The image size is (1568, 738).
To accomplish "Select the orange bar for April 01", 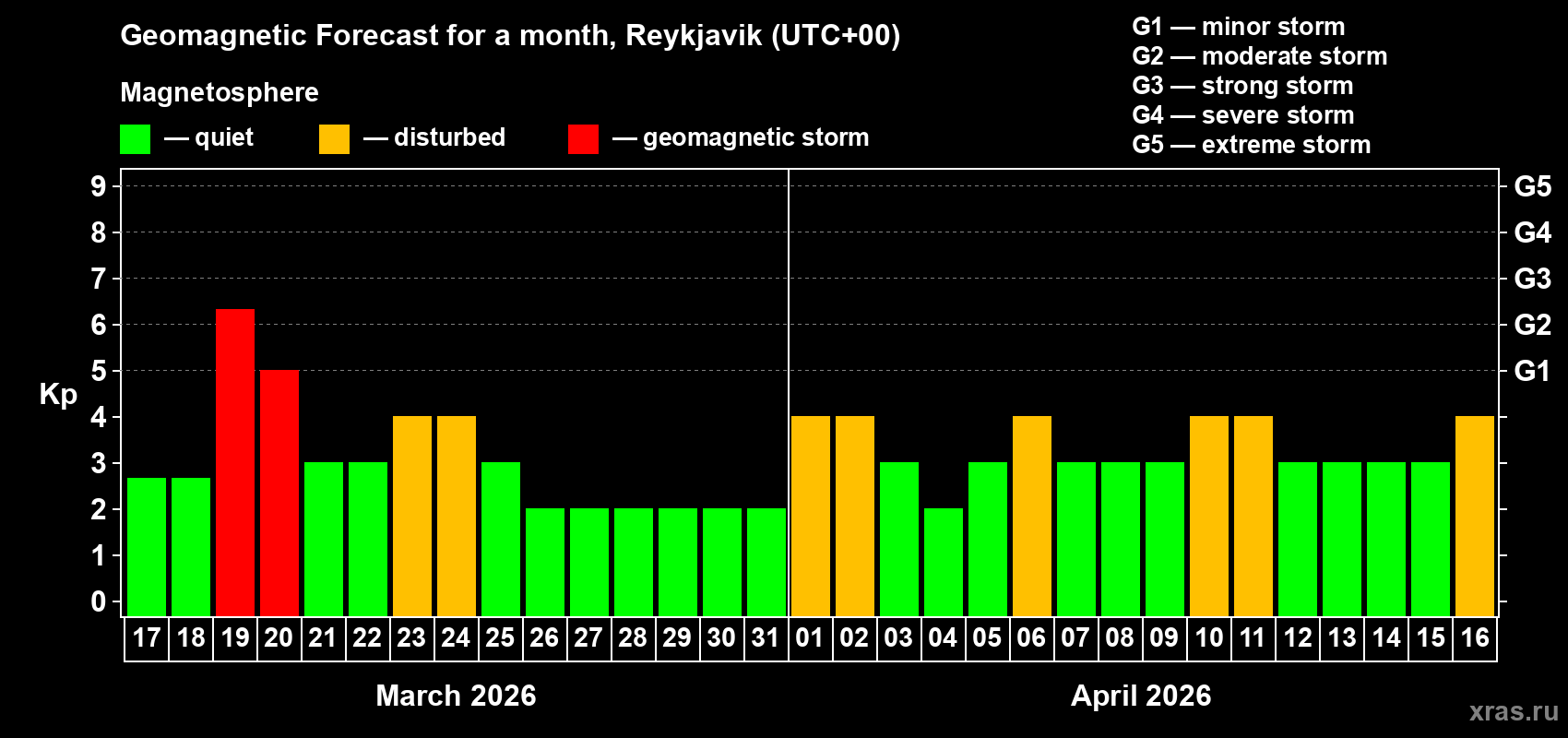I will [x=811, y=516].
